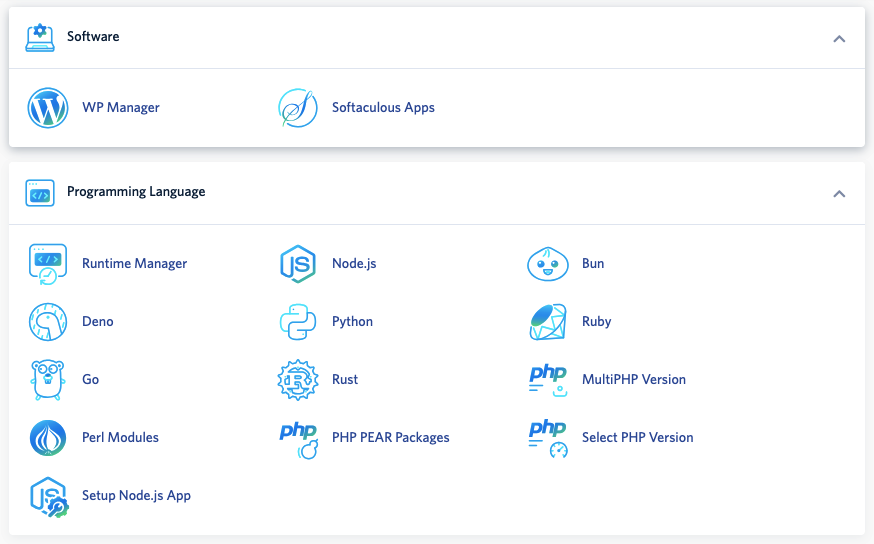This screenshot has height=544, width=874.
Task: Click the Programming Language code icon
Action: (x=40, y=193)
